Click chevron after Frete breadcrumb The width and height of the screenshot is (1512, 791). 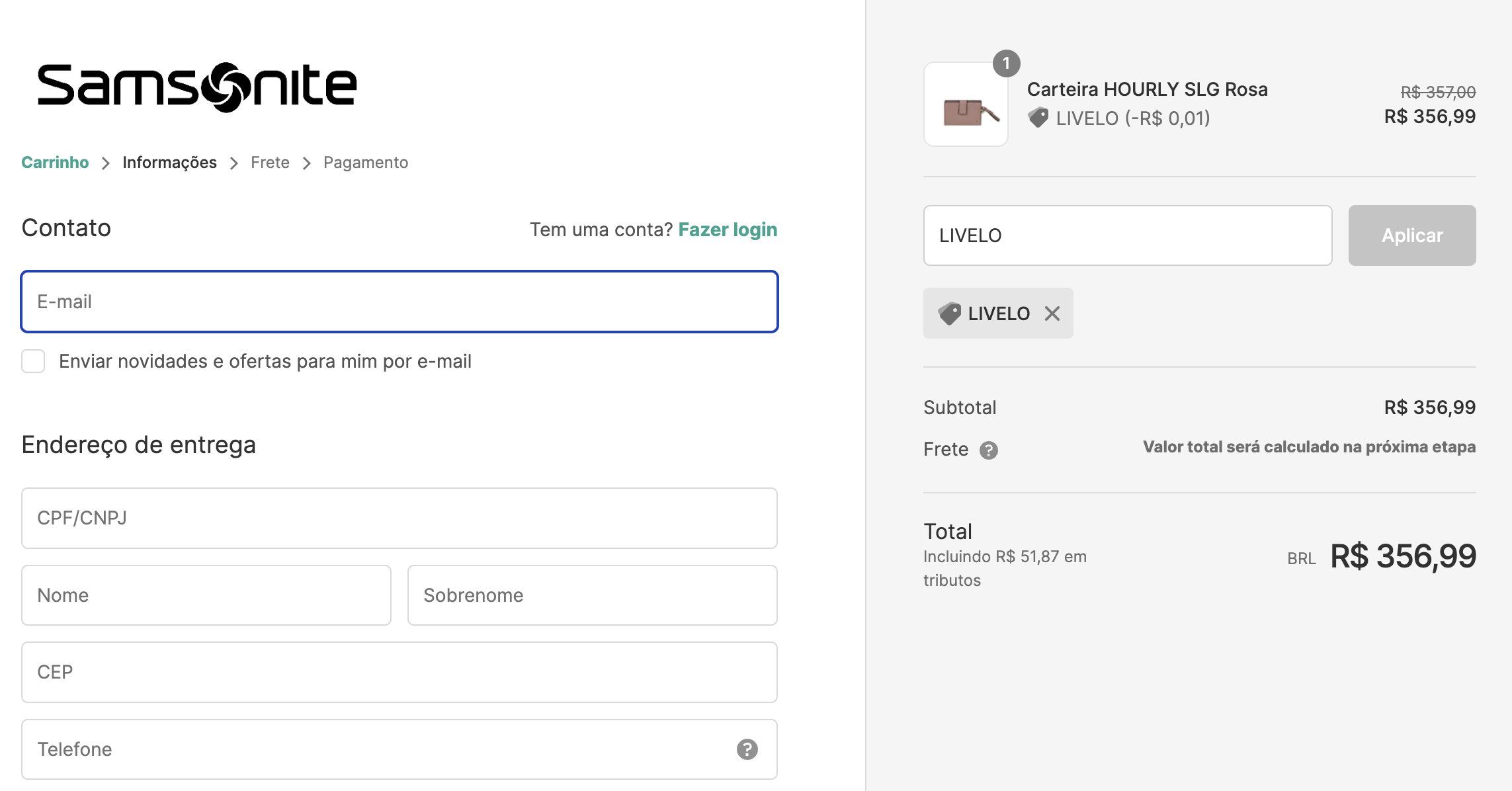[306, 163]
